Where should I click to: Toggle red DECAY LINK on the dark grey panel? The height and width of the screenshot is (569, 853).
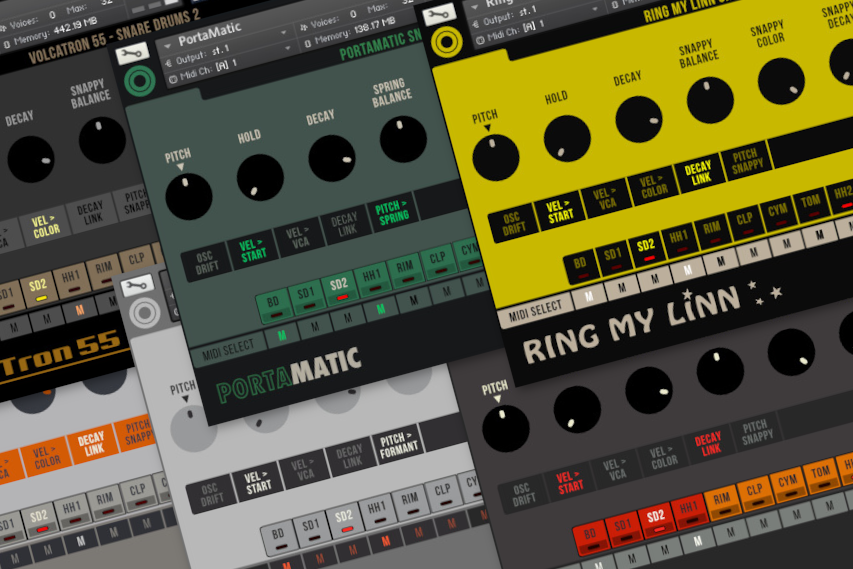tap(708, 443)
